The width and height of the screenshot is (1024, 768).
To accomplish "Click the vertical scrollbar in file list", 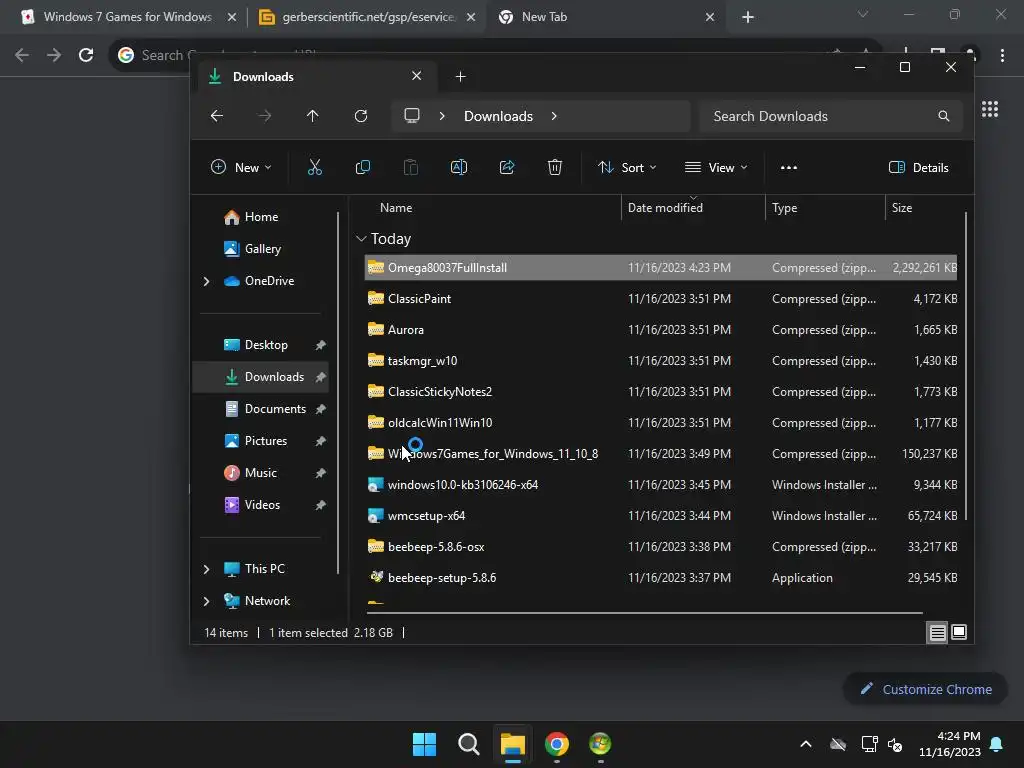I will coord(965,366).
